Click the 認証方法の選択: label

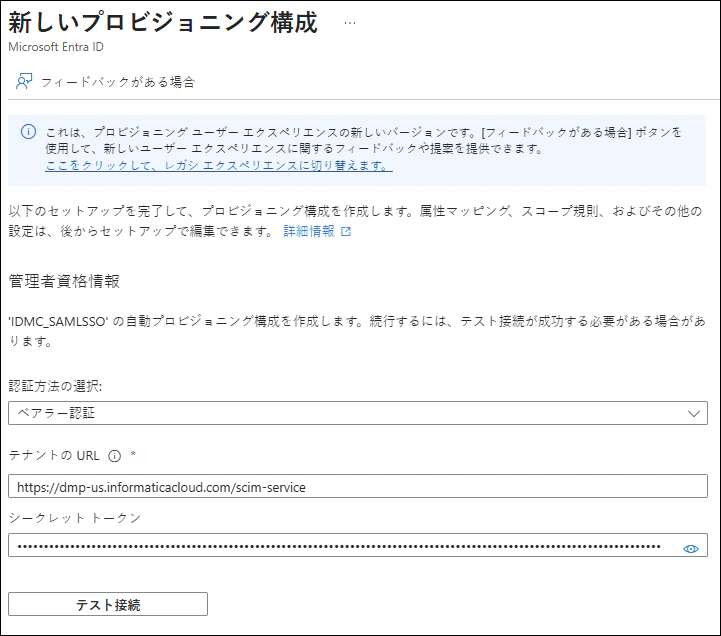[x=55, y=386]
